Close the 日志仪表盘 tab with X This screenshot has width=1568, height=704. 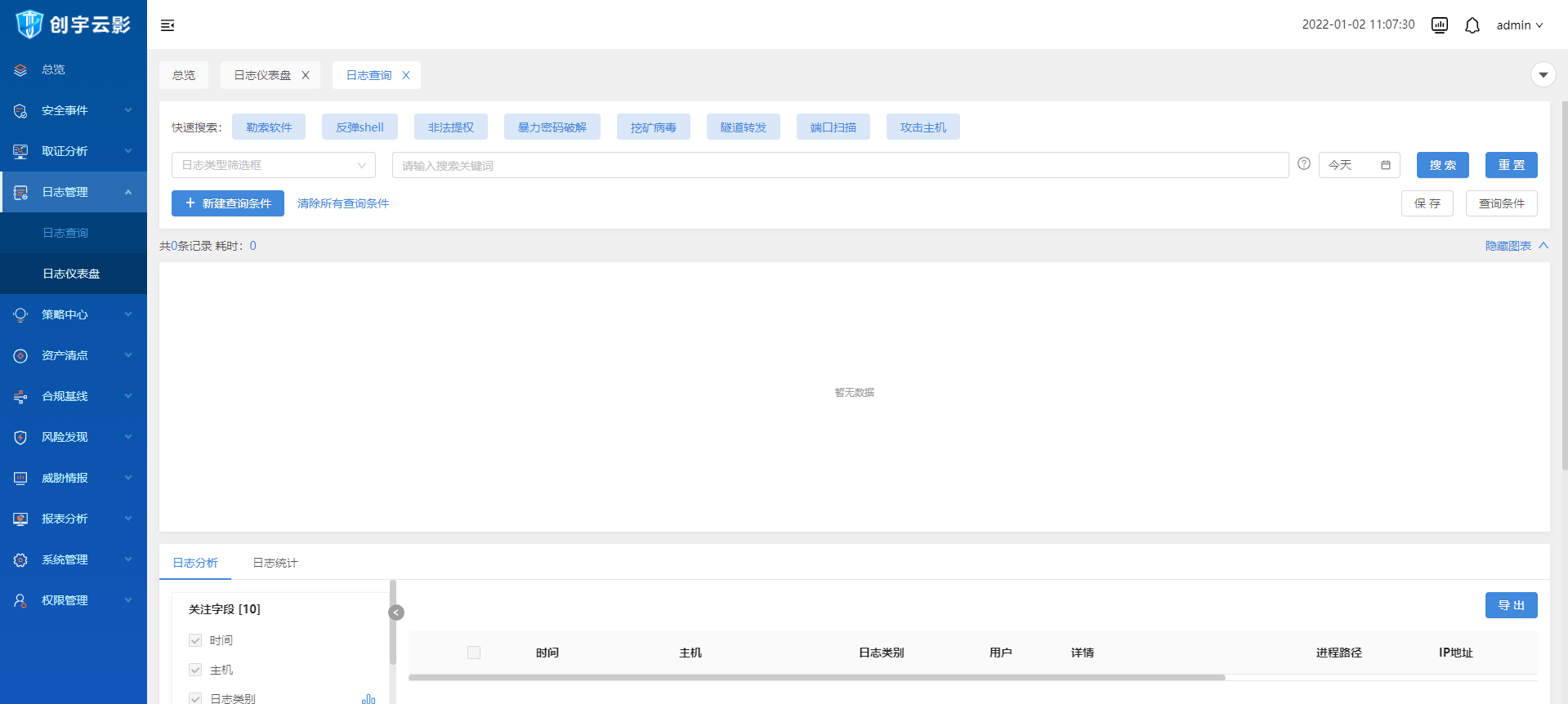point(306,75)
